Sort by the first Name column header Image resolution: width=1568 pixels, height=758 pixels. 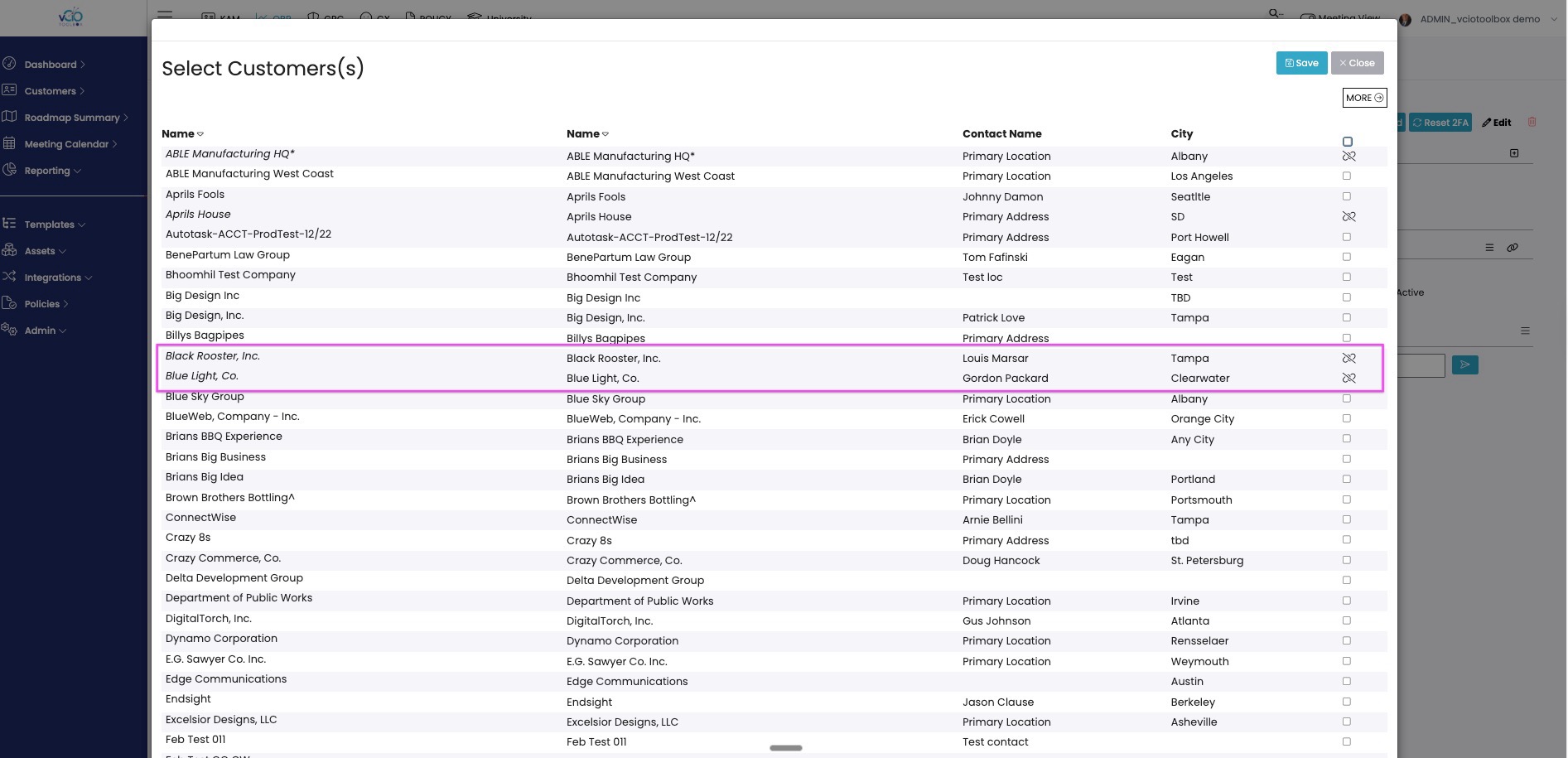[x=182, y=133]
